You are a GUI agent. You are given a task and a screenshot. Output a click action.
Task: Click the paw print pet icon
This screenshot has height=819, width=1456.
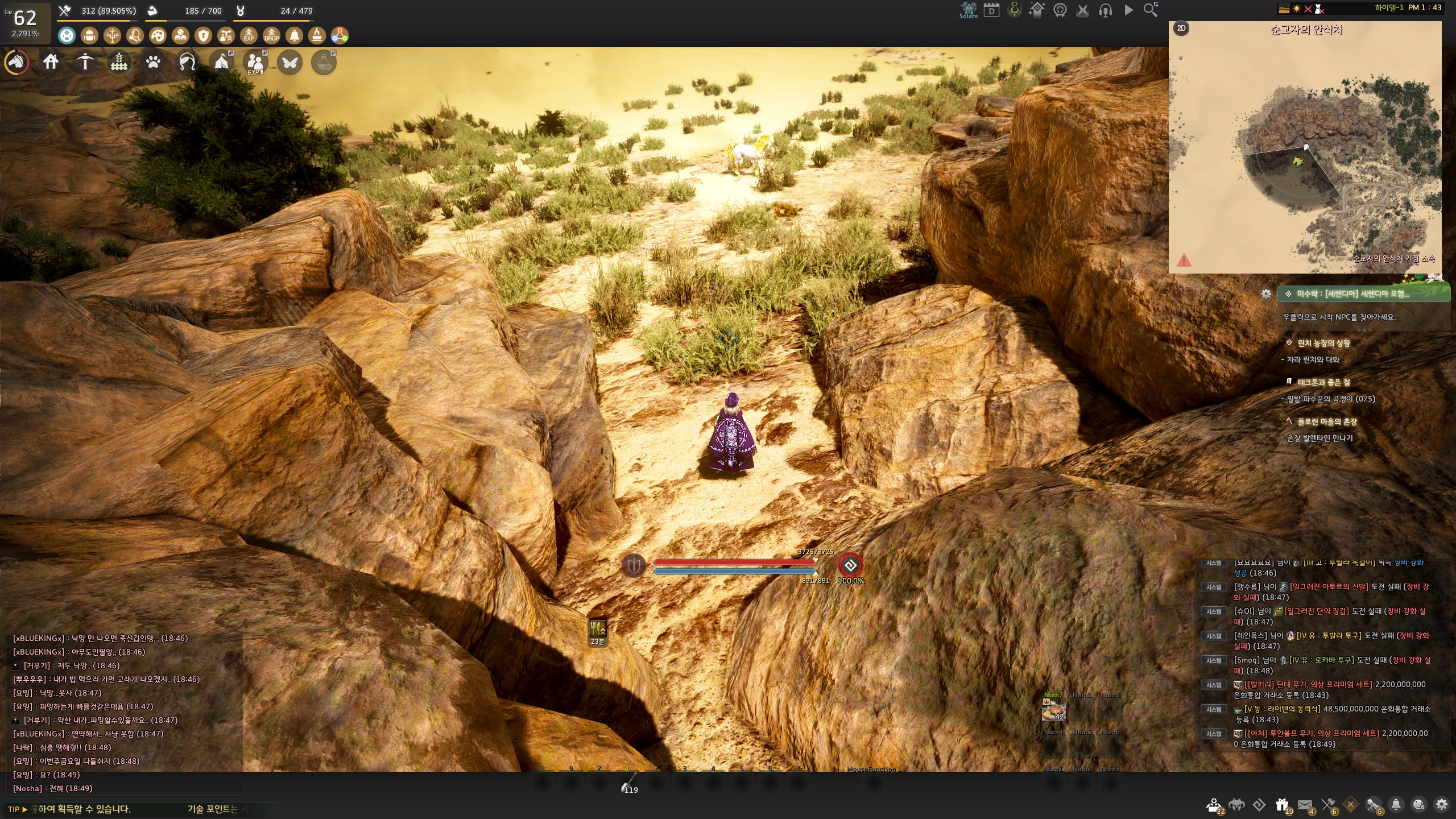pyautogui.click(x=153, y=62)
